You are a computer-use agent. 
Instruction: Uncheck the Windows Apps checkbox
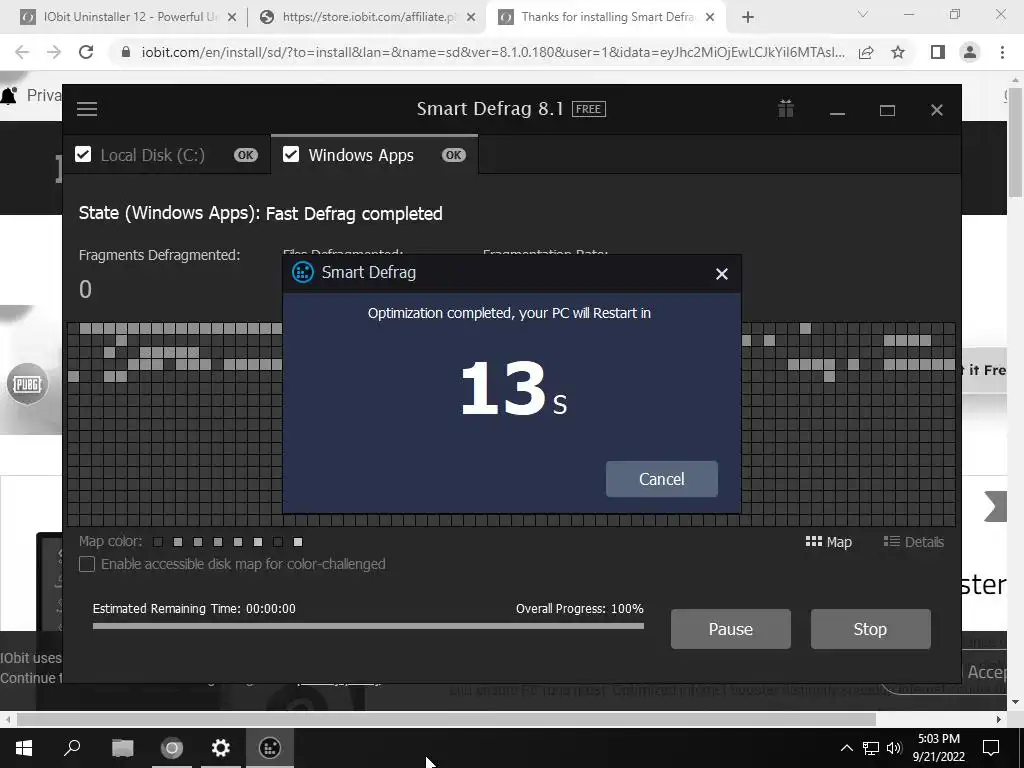click(291, 155)
